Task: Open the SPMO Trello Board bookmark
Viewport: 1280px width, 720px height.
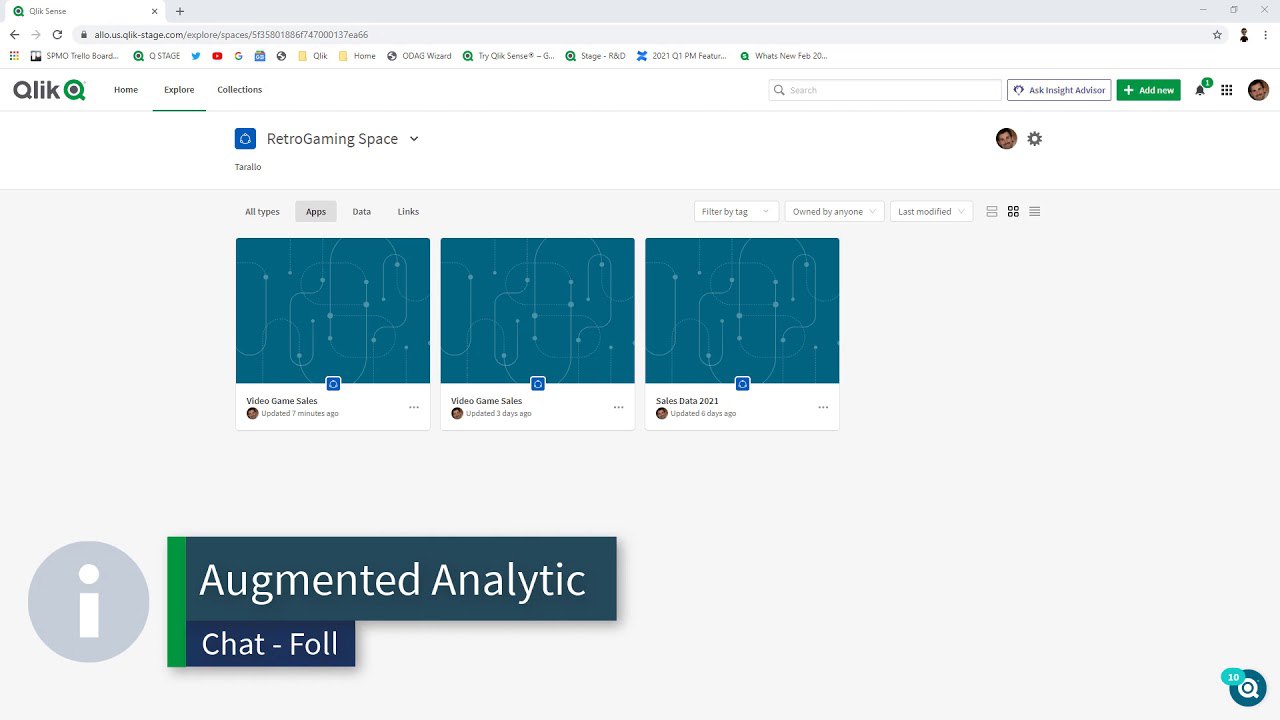Action: [76, 56]
